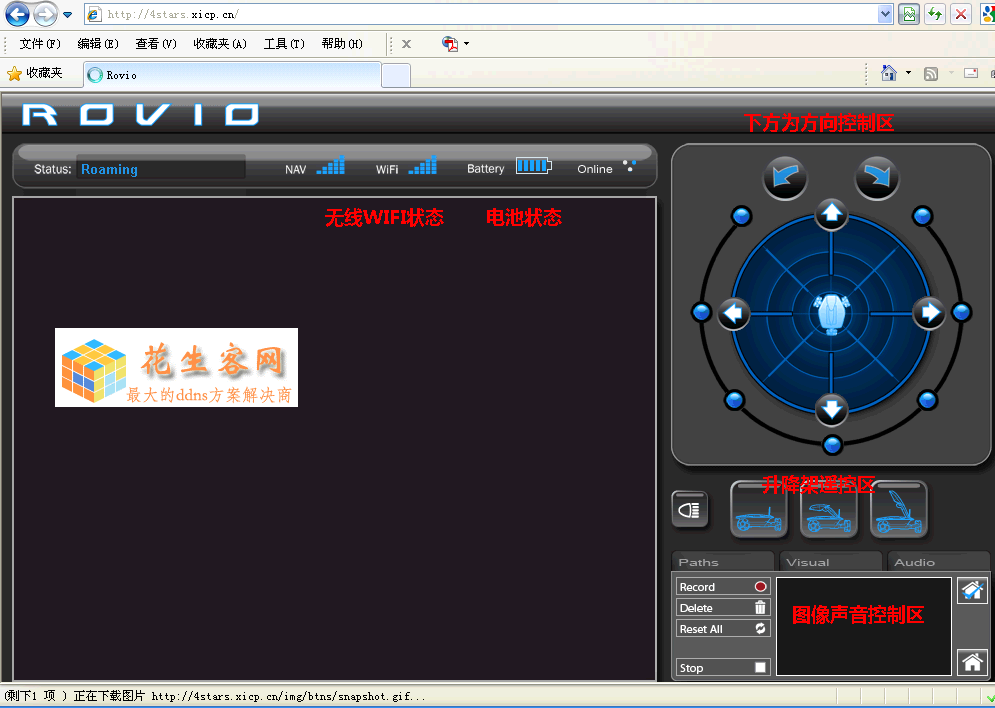Viewport: 995px width, 708px height.
Task: Click the status bar downloading text
Action: tap(214, 696)
